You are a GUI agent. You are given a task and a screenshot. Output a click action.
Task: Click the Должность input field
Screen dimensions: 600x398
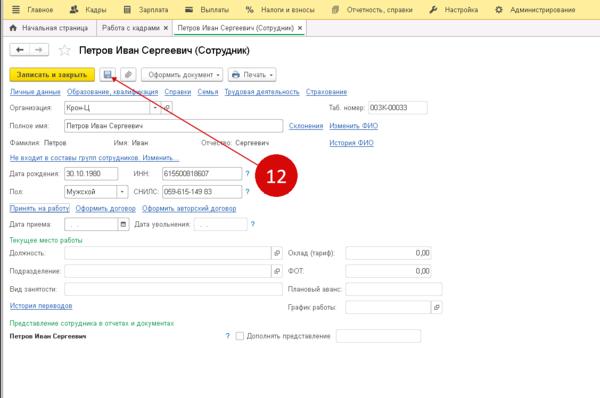(x=168, y=253)
